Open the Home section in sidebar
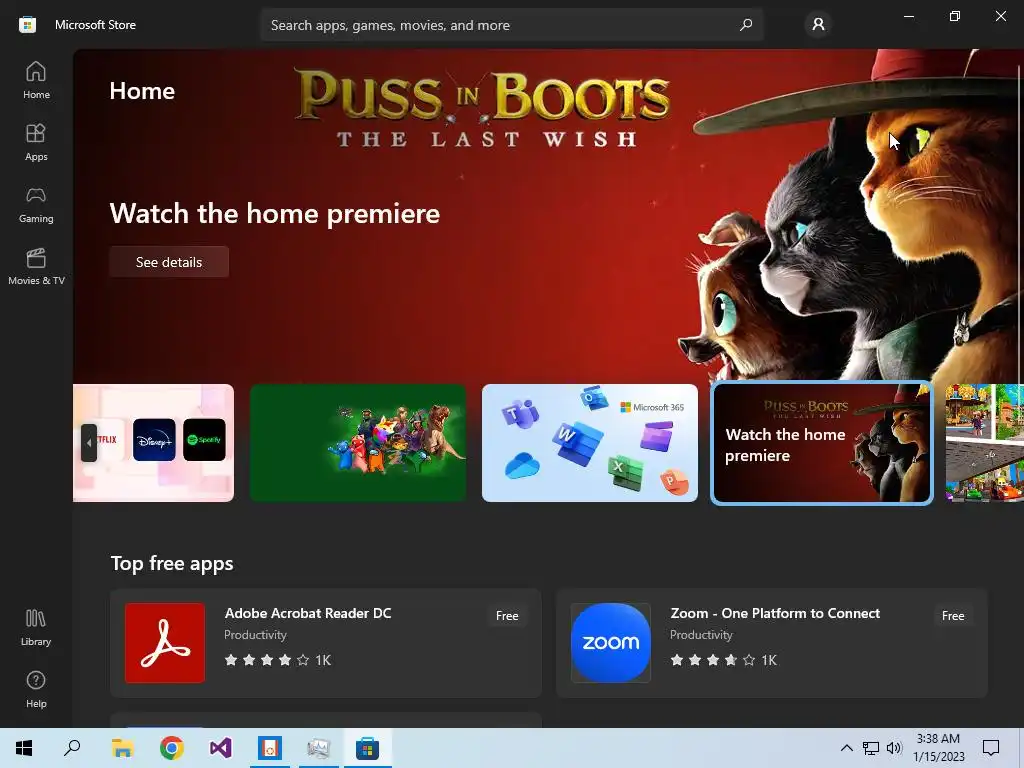 [36, 80]
